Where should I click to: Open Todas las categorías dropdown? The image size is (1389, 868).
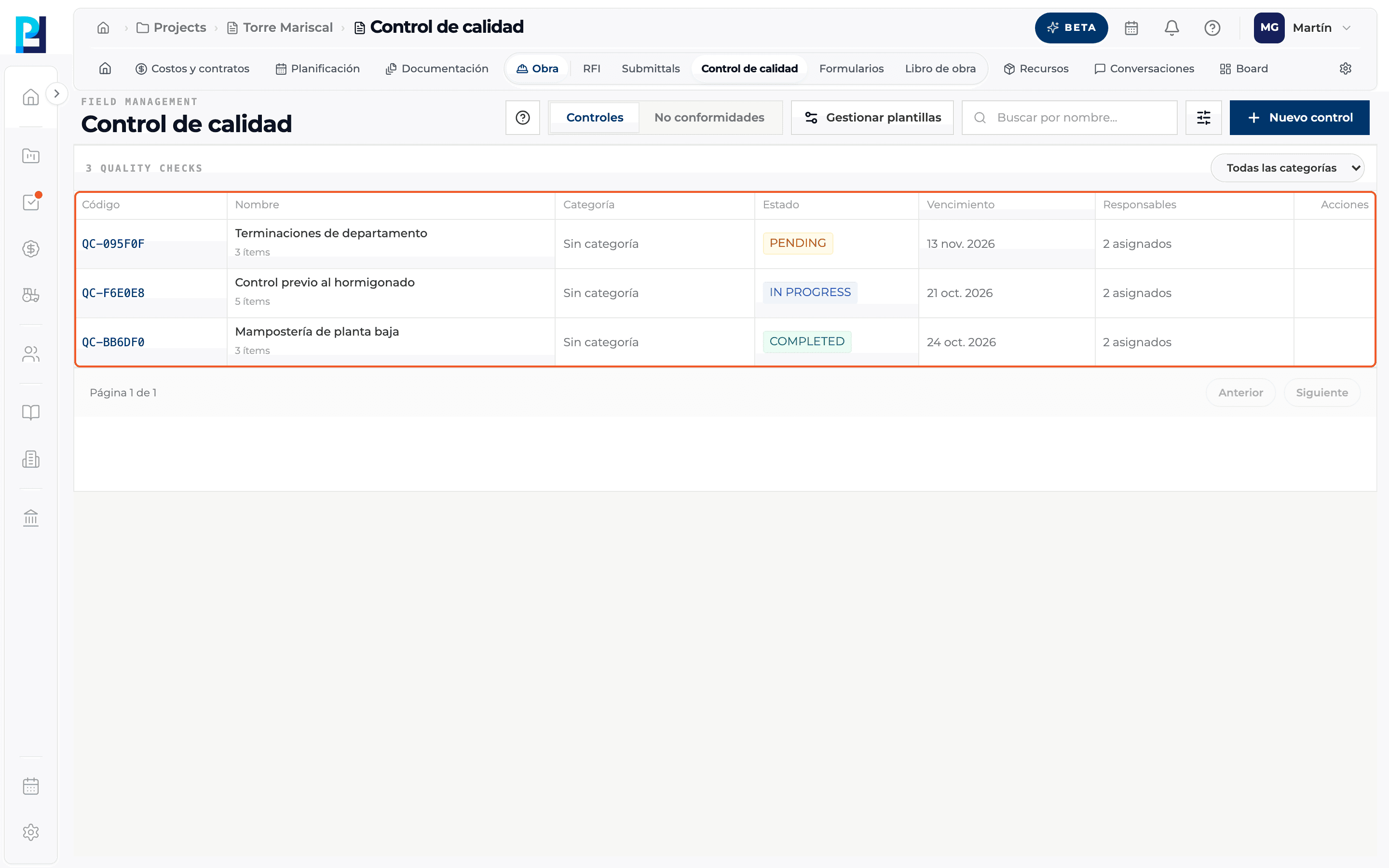[x=1287, y=168]
